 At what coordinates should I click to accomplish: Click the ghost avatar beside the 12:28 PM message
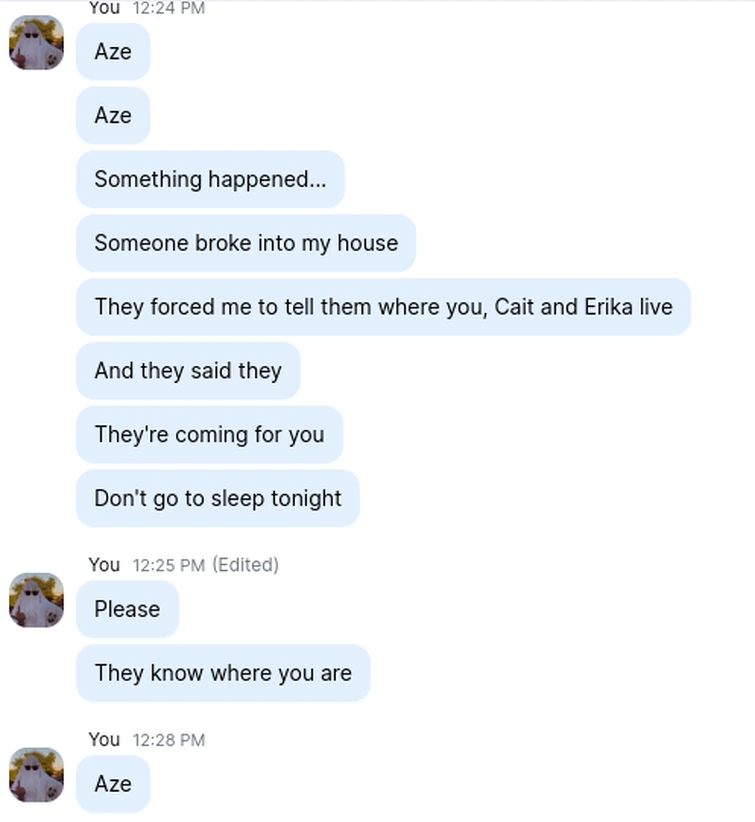click(x=36, y=774)
